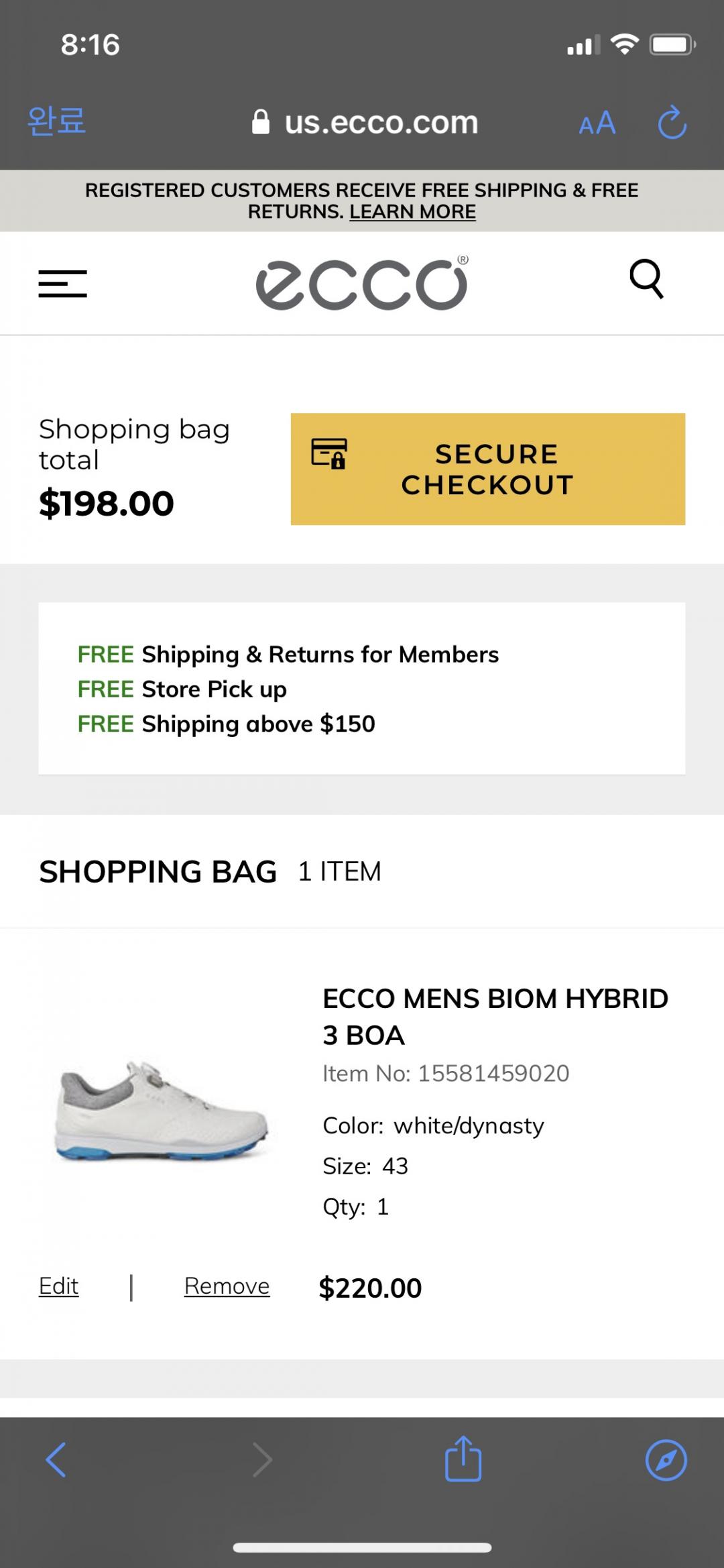Open in Safari compass icon

point(666,1459)
